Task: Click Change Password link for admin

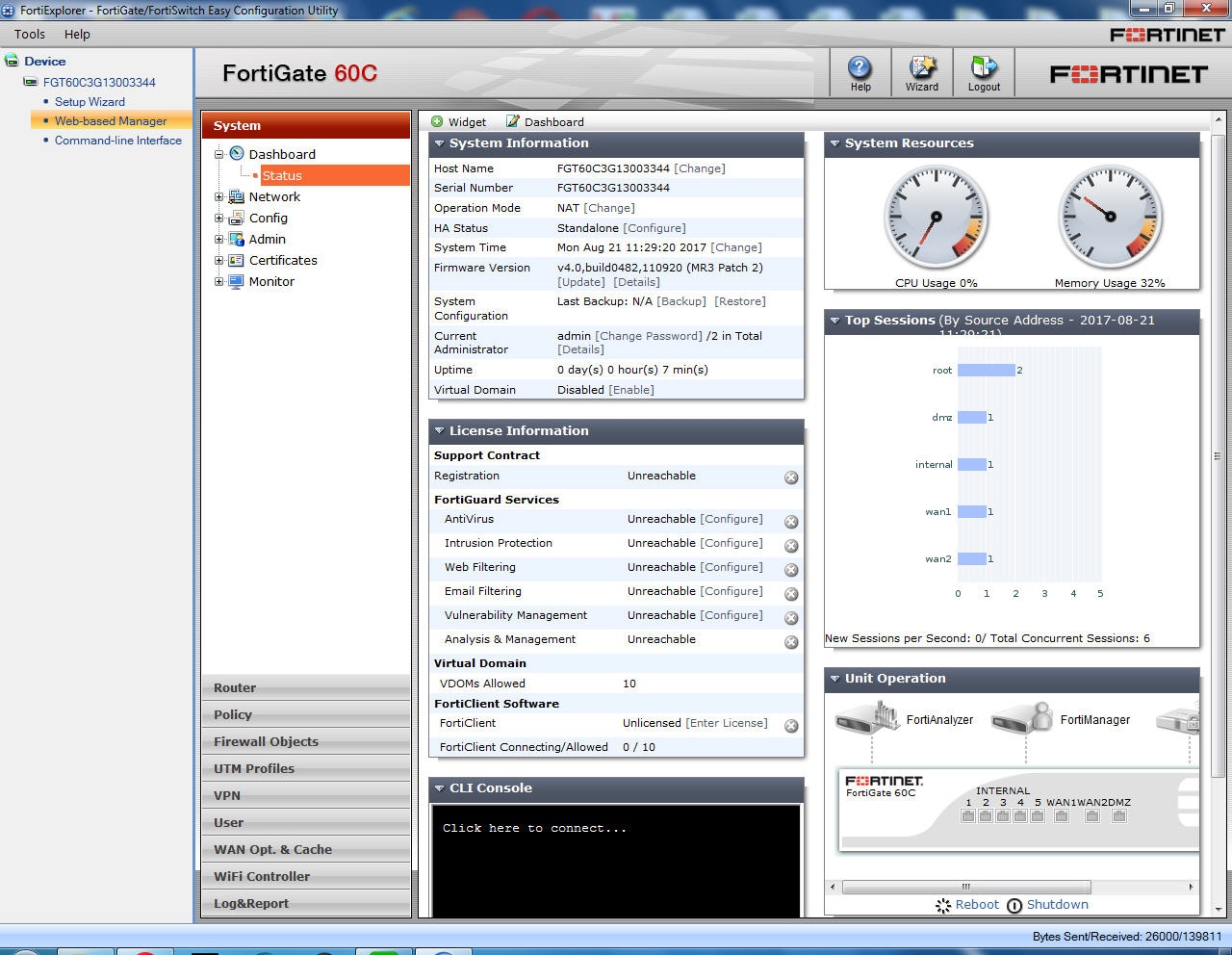Action: [649, 336]
